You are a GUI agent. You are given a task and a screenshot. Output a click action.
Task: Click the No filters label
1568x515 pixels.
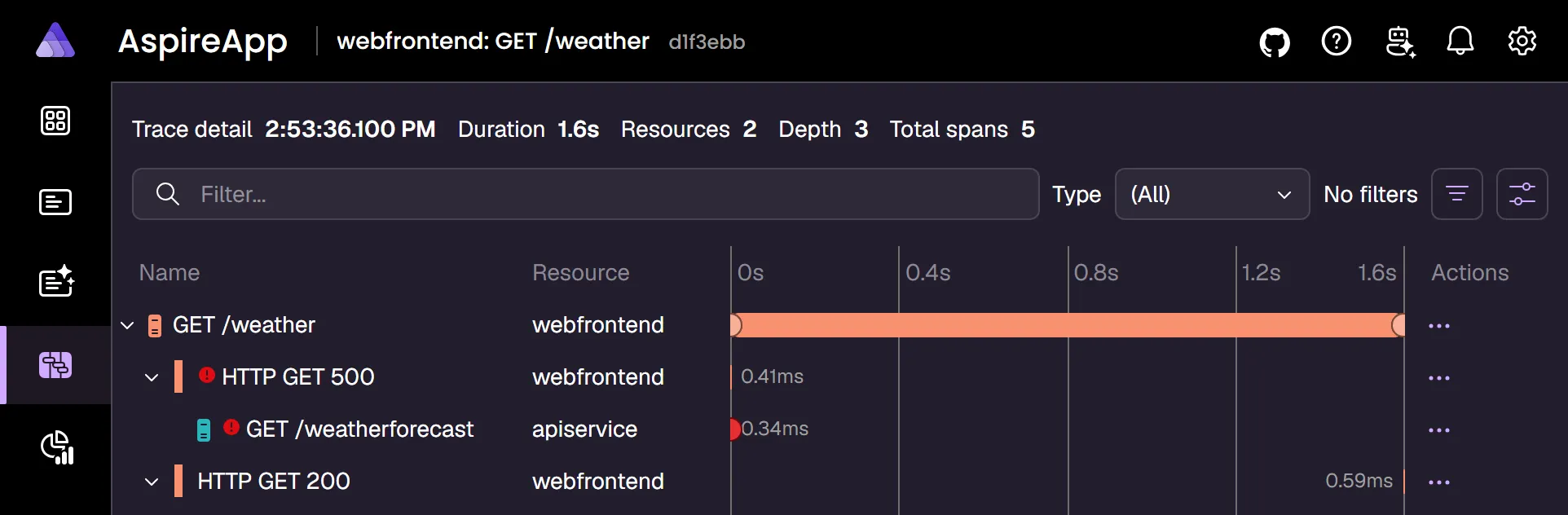(x=1371, y=194)
